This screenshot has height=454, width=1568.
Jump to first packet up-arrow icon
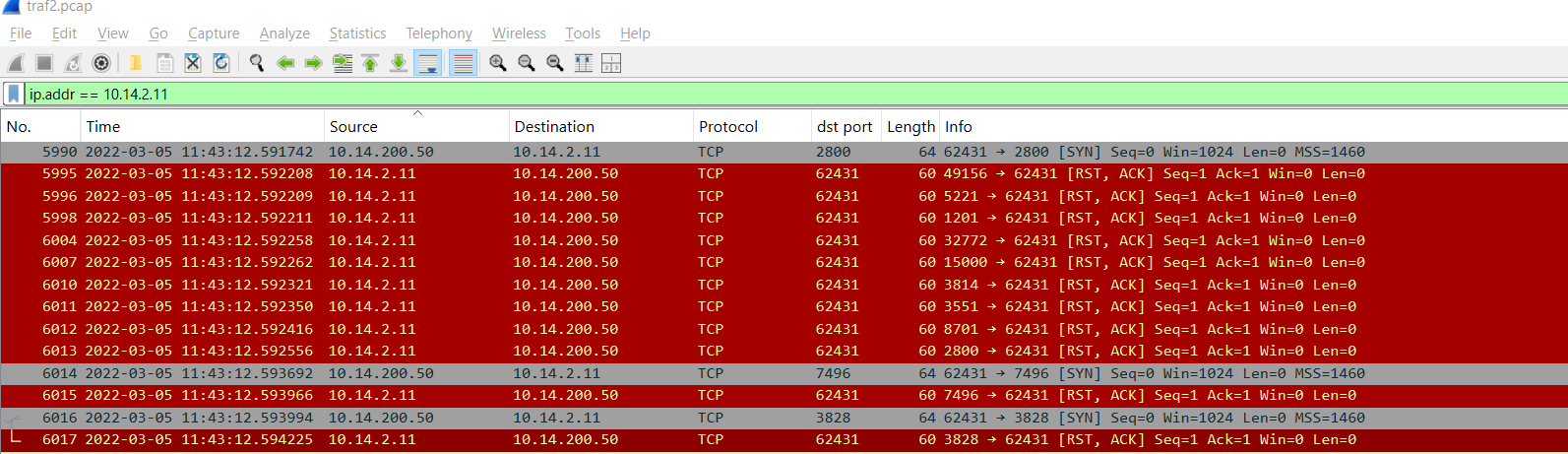point(370,63)
